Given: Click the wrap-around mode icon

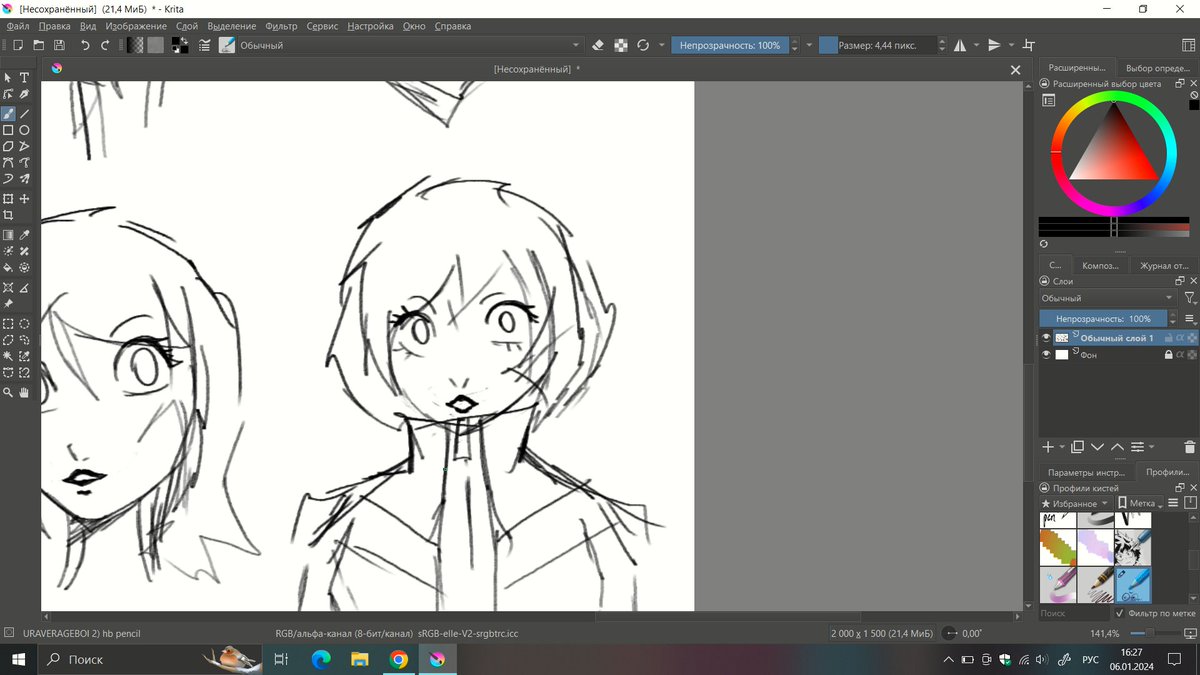Looking at the screenshot, I should pyautogui.click(x=1029, y=45).
